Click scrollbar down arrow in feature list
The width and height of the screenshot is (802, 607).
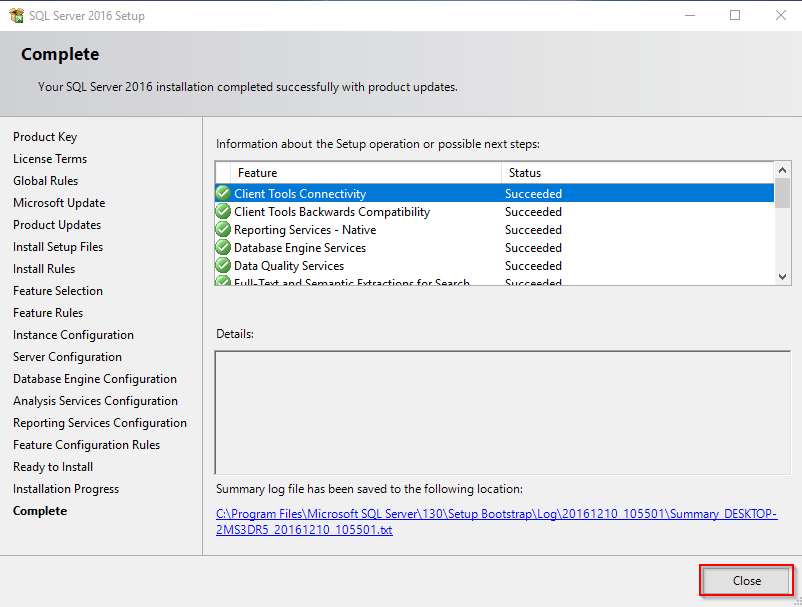pyautogui.click(x=782, y=277)
